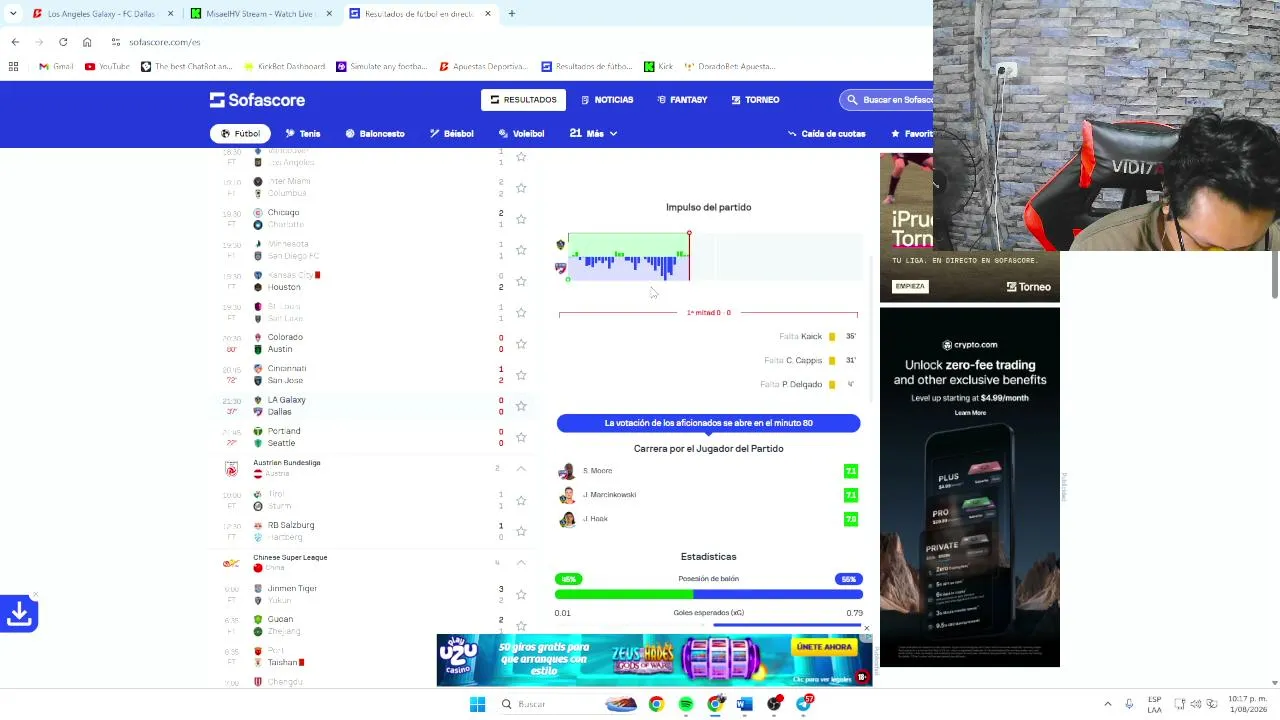This screenshot has height=720, width=1280.
Task: Click the Buscar en Sofascore search field
Action: point(886,100)
